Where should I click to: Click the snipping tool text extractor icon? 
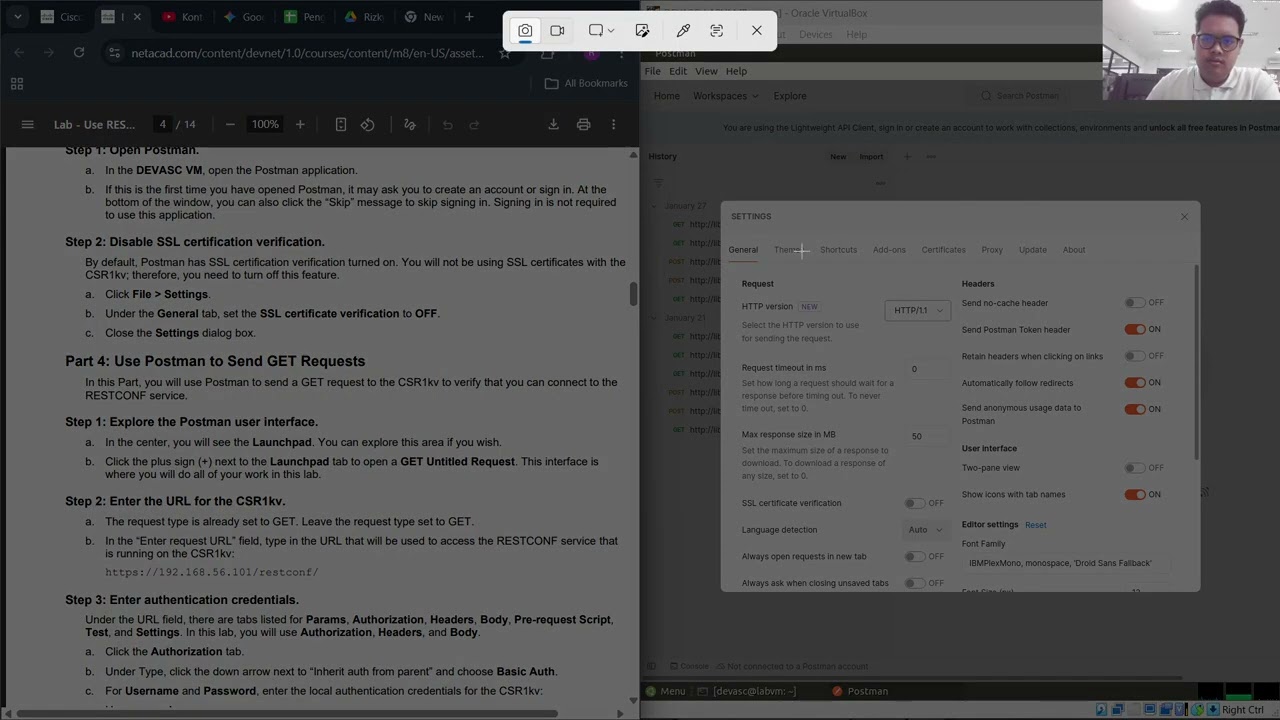click(x=717, y=31)
